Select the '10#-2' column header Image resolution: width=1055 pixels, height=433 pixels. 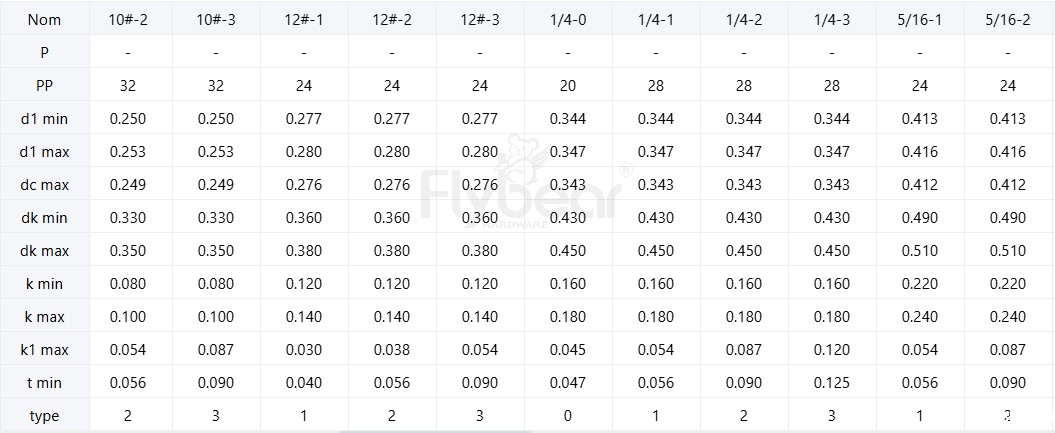coord(128,19)
